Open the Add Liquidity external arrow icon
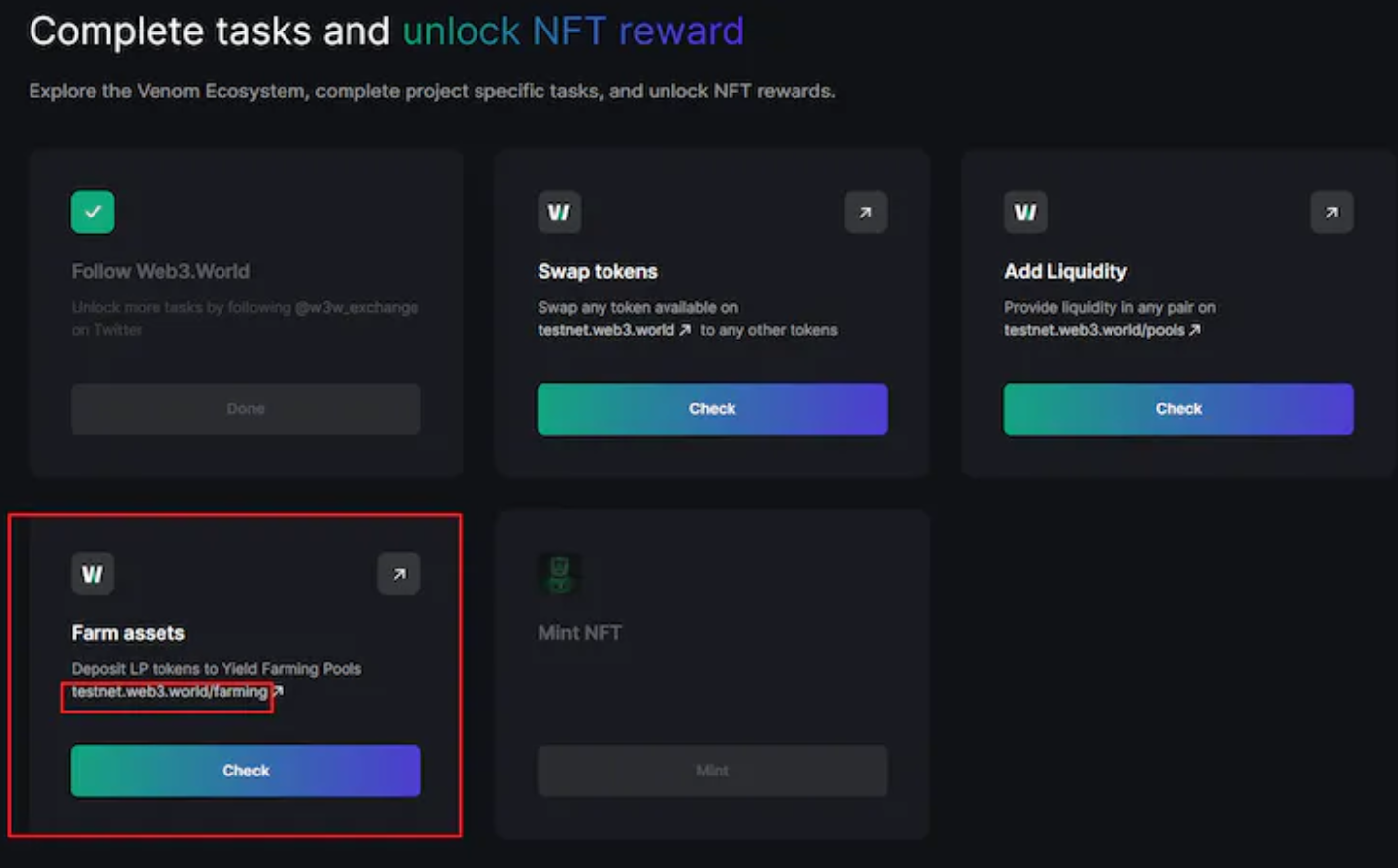The image size is (1398, 868). (x=1331, y=212)
